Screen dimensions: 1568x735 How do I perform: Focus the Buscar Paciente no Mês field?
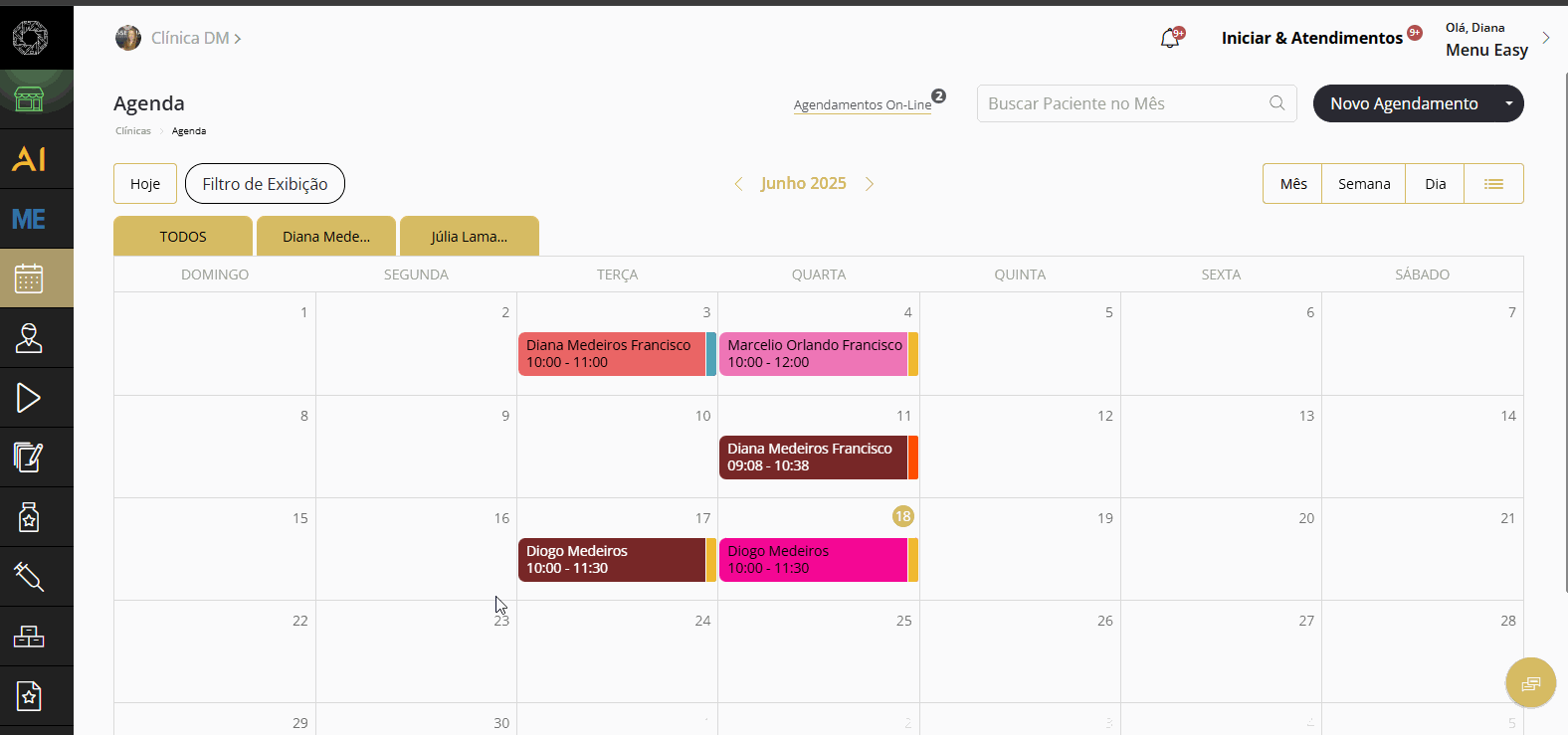point(1136,103)
